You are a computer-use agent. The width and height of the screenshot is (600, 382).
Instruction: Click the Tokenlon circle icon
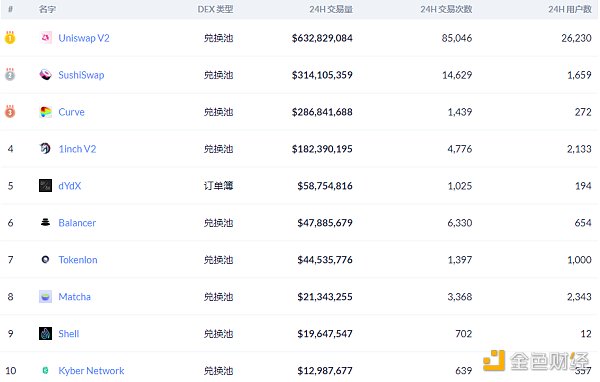46,260
